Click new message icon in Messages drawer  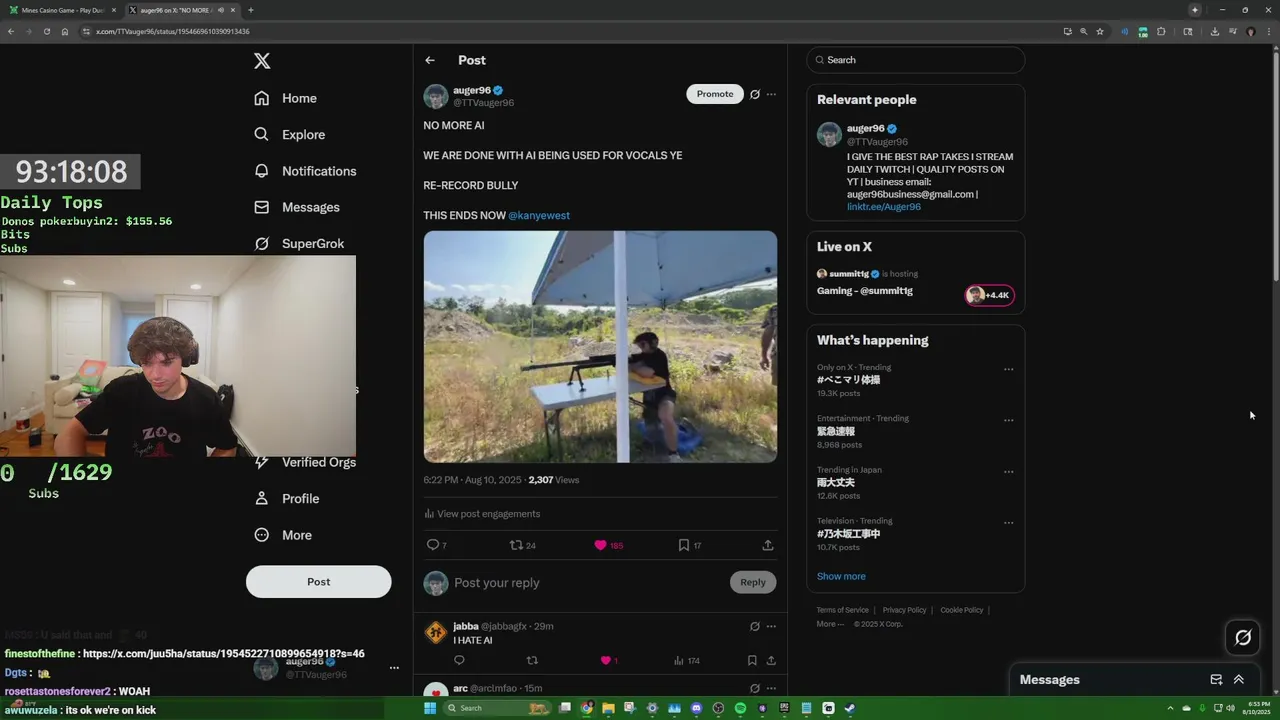point(1216,679)
